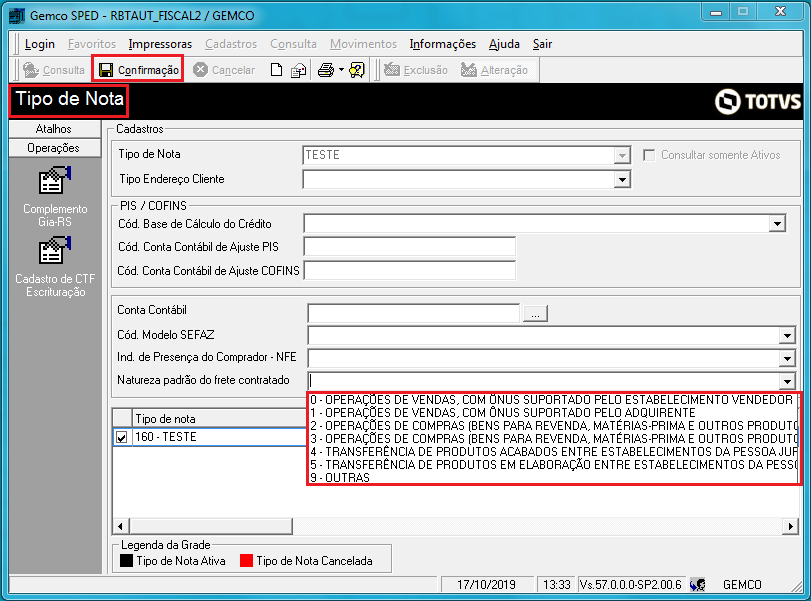Expand Ind. de Presença do Comprador dropdown
Screen dimensions: 811x601
click(x=787, y=358)
